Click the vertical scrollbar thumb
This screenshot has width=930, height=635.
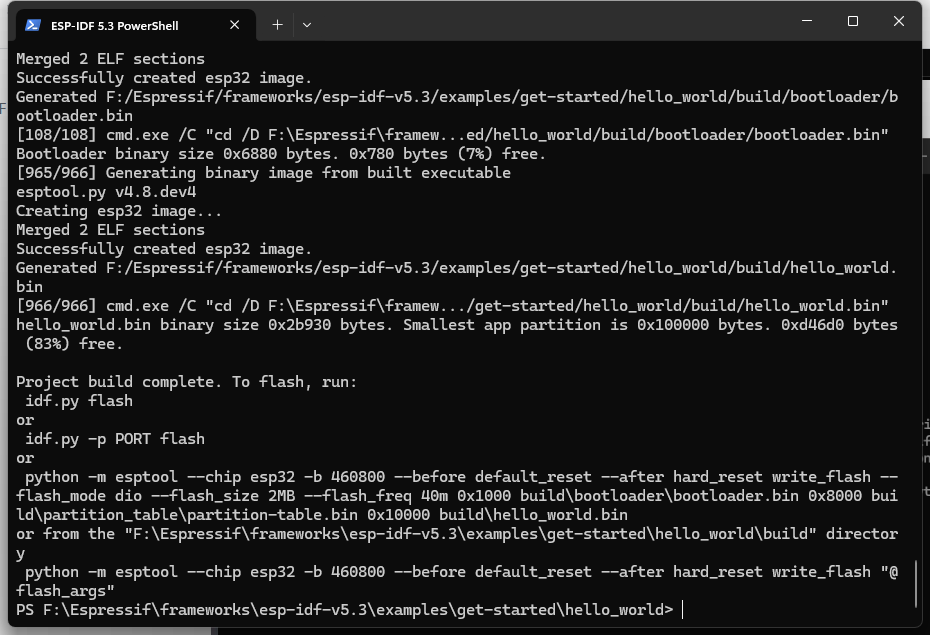click(915, 583)
